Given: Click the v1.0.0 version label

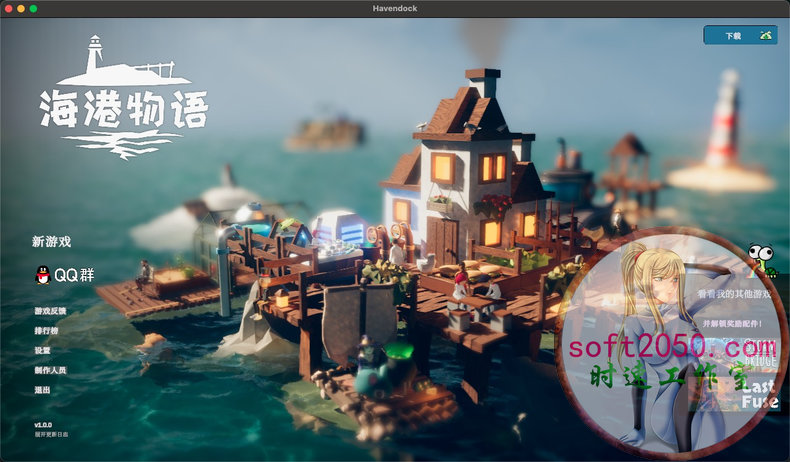Looking at the screenshot, I should (43, 424).
